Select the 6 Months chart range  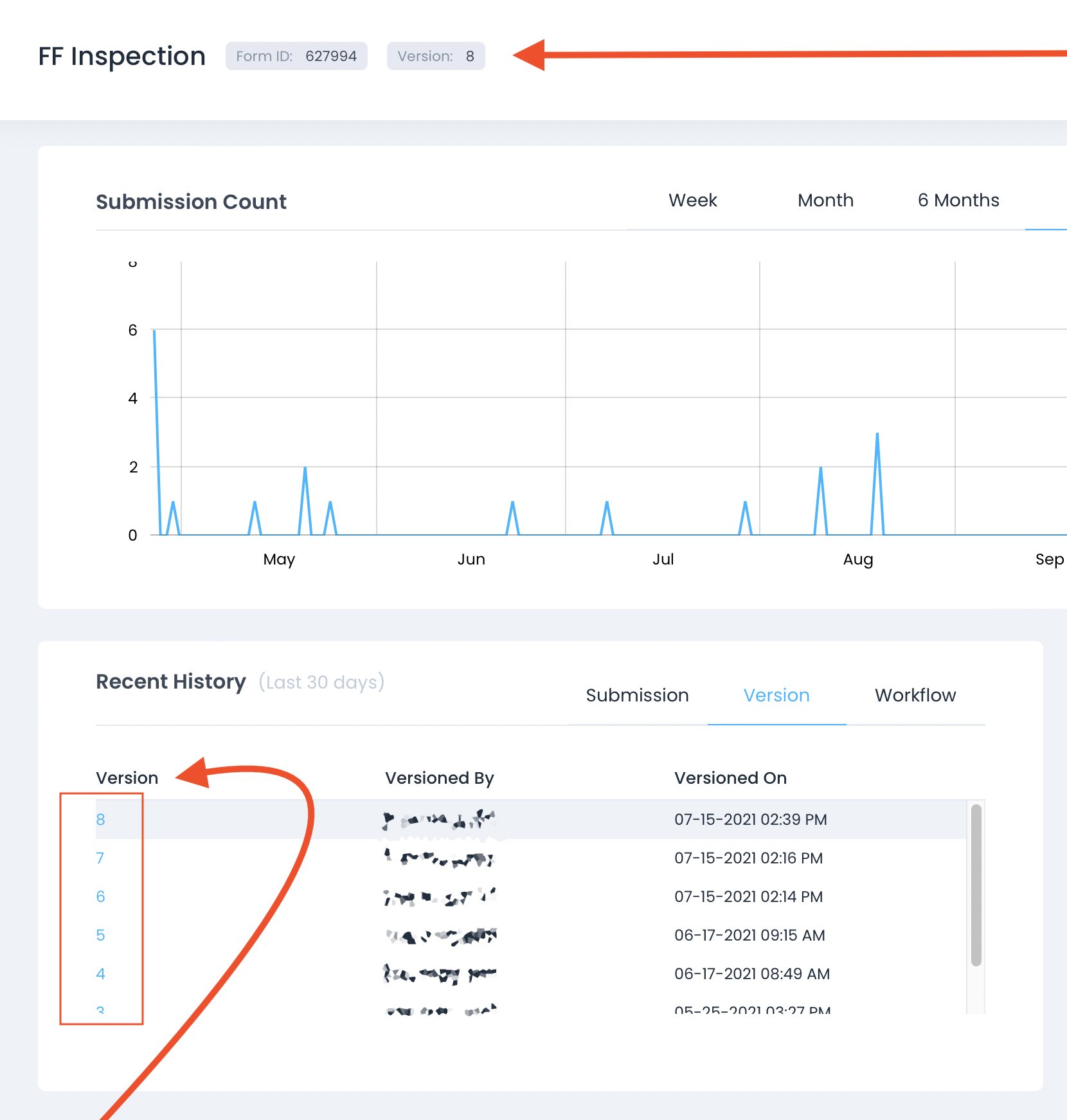[x=958, y=201]
